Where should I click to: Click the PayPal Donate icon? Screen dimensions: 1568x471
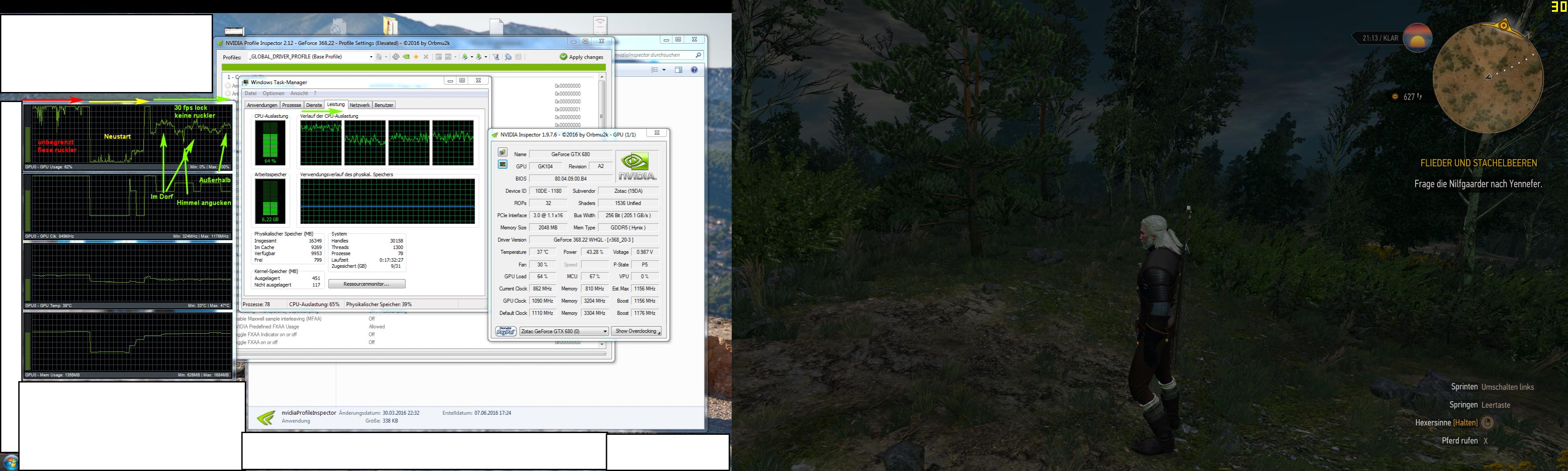(506, 331)
